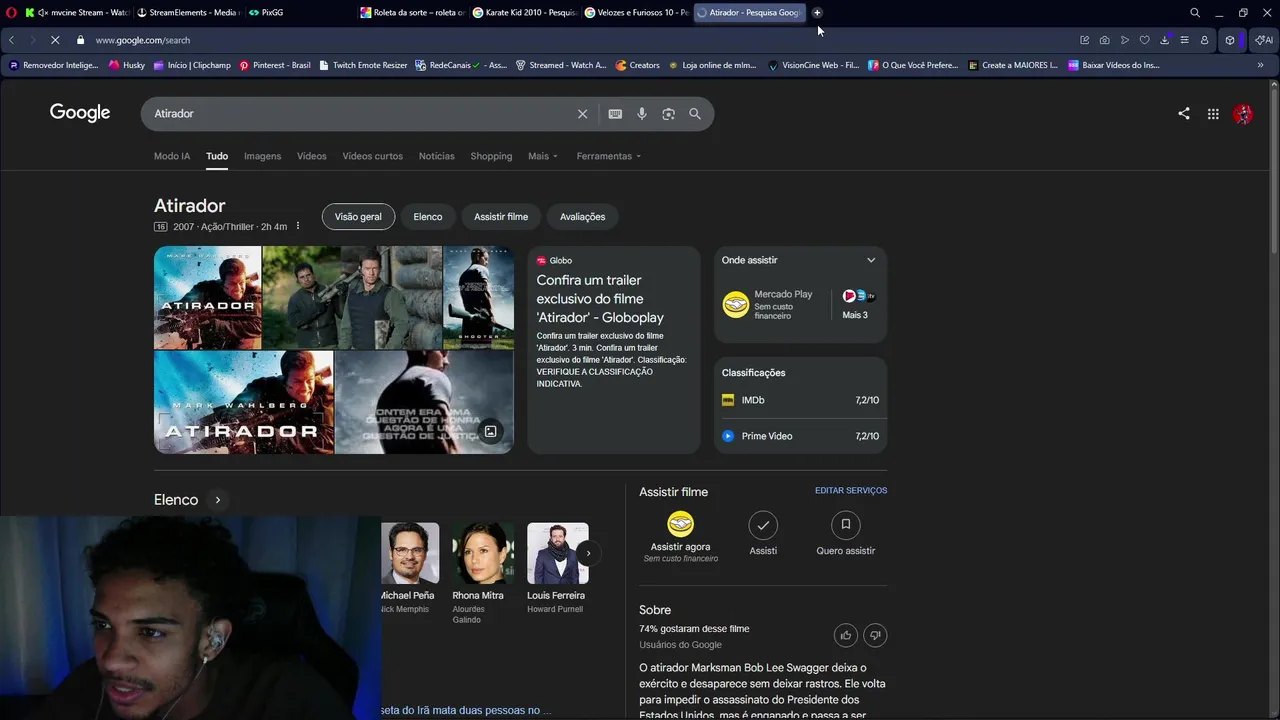
Task: Open the IMDb rating row
Action: tap(800, 400)
